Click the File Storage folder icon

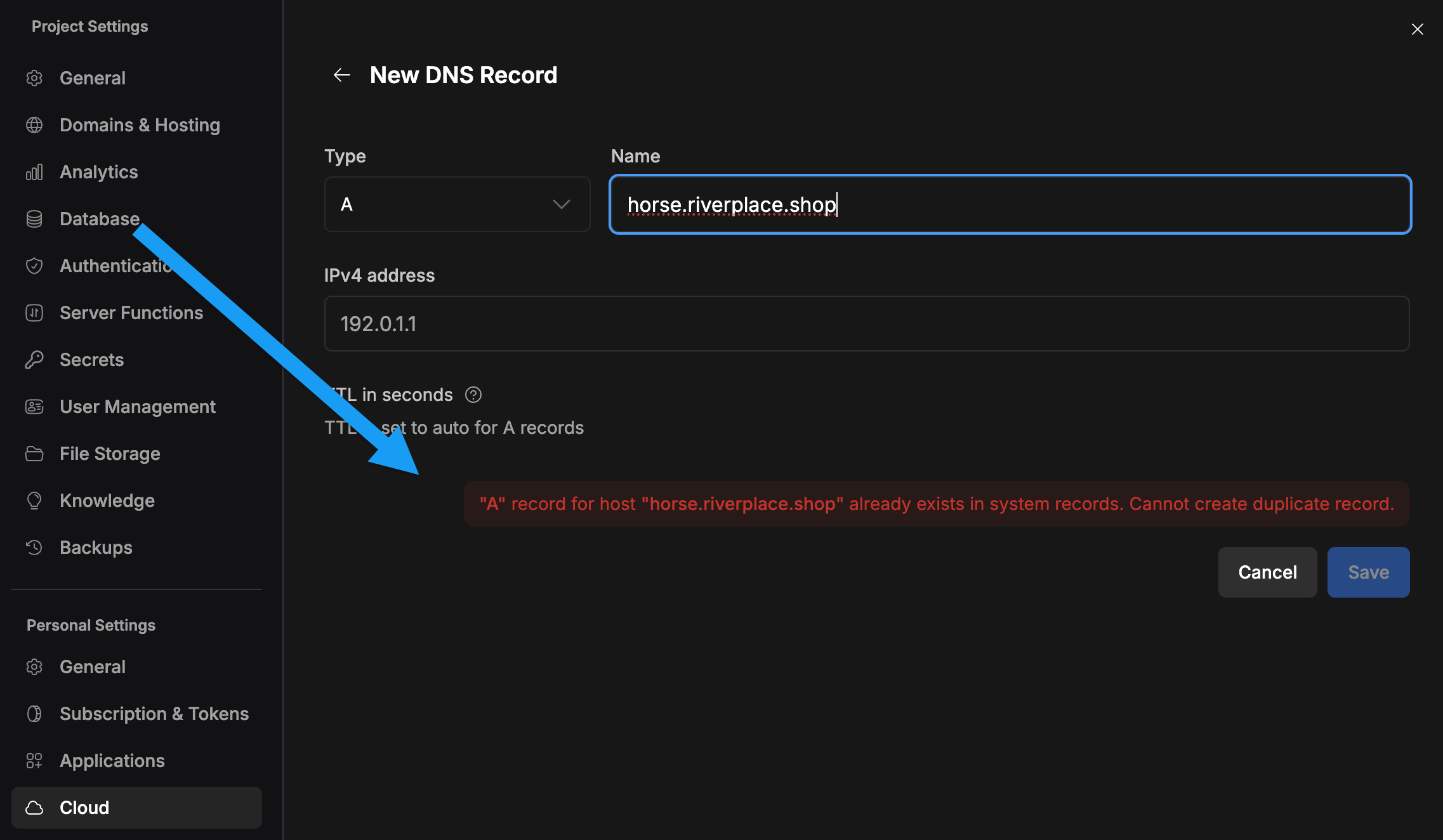(x=34, y=454)
